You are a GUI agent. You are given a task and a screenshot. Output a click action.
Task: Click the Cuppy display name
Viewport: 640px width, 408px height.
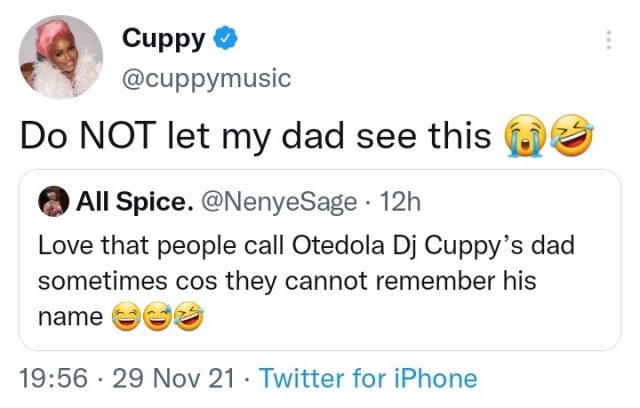pos(163,39)
